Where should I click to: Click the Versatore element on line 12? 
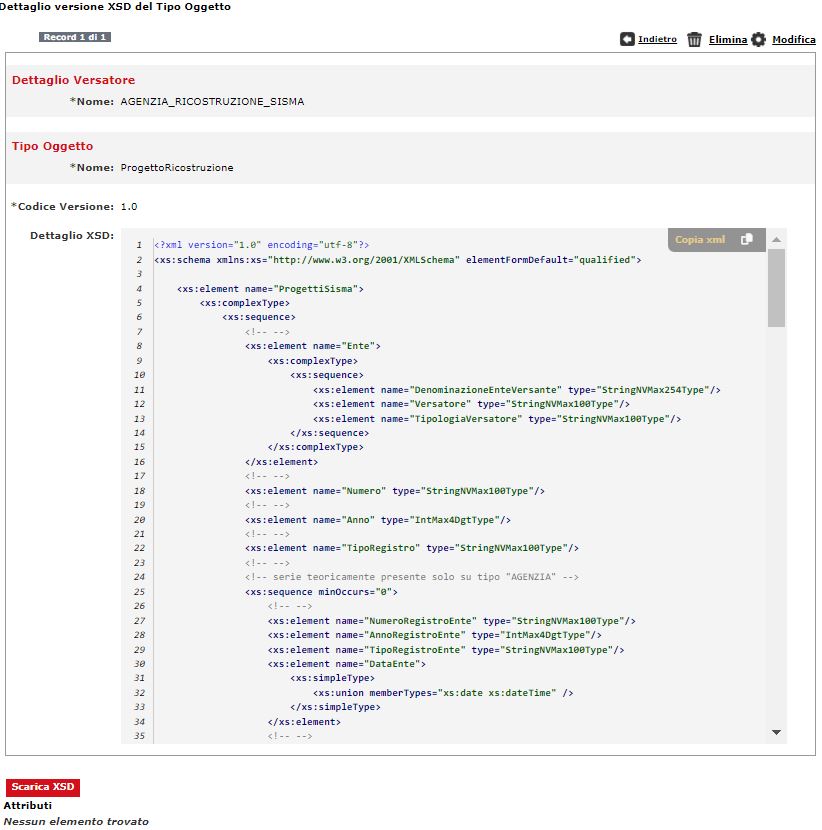pos(471,404)
